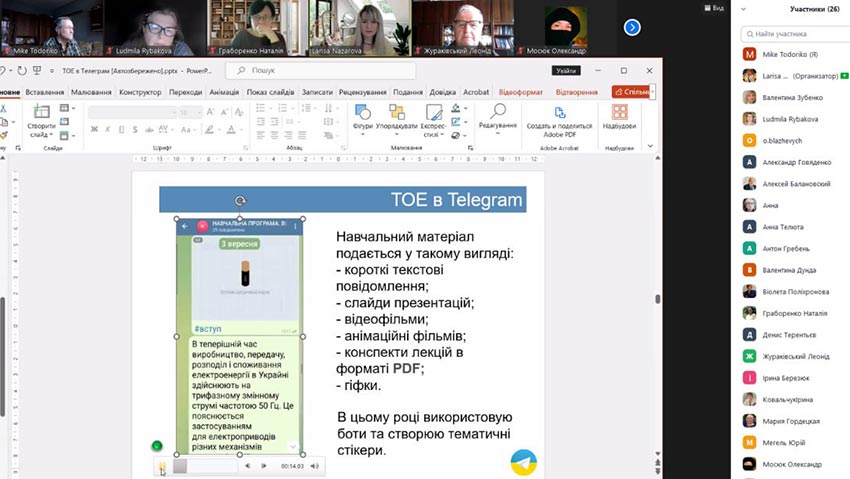The image size is (850, 479).
Task: Open the Абзац dialog launcher
Action: pyautogui.click(x=343, y=147)
